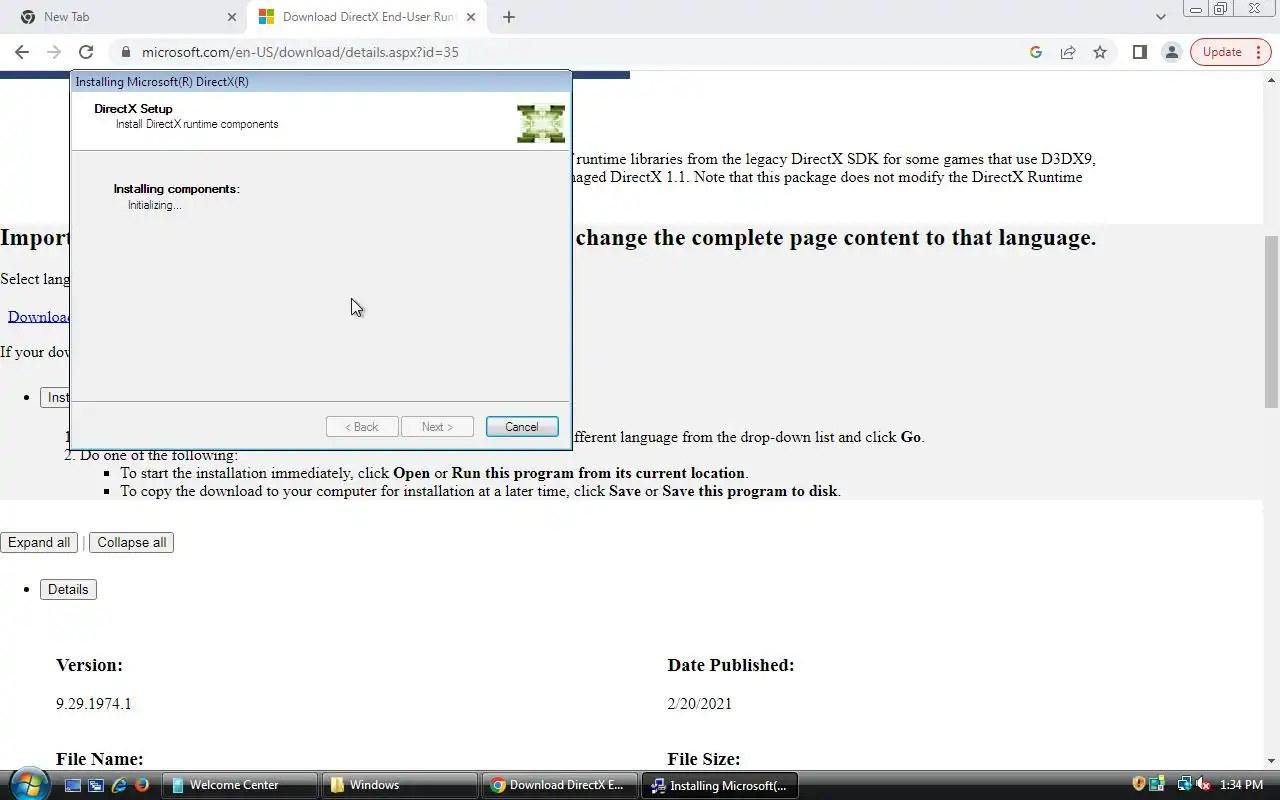Reload the current page
The height and width of the screenshot is (800, 1280).
[x=86, y=52]
